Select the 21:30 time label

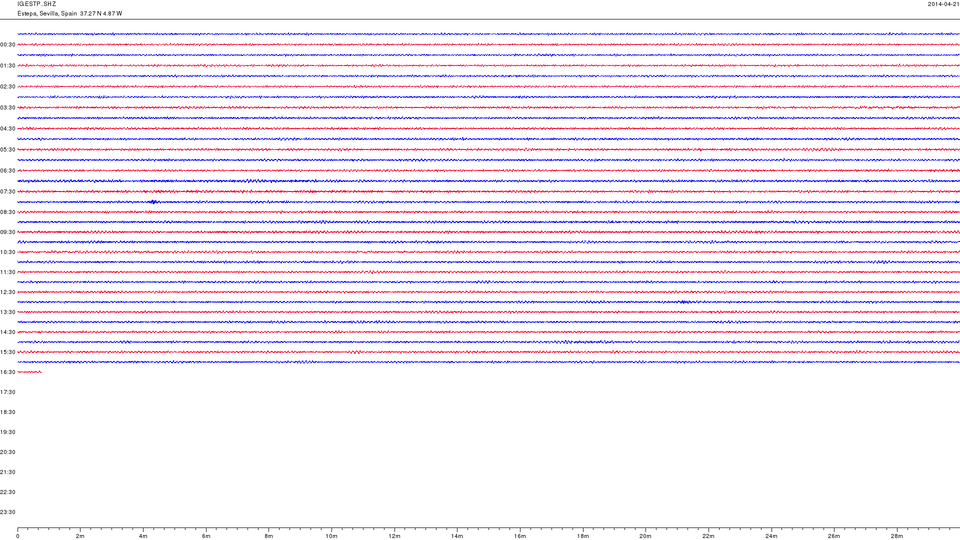click(7, 473)
